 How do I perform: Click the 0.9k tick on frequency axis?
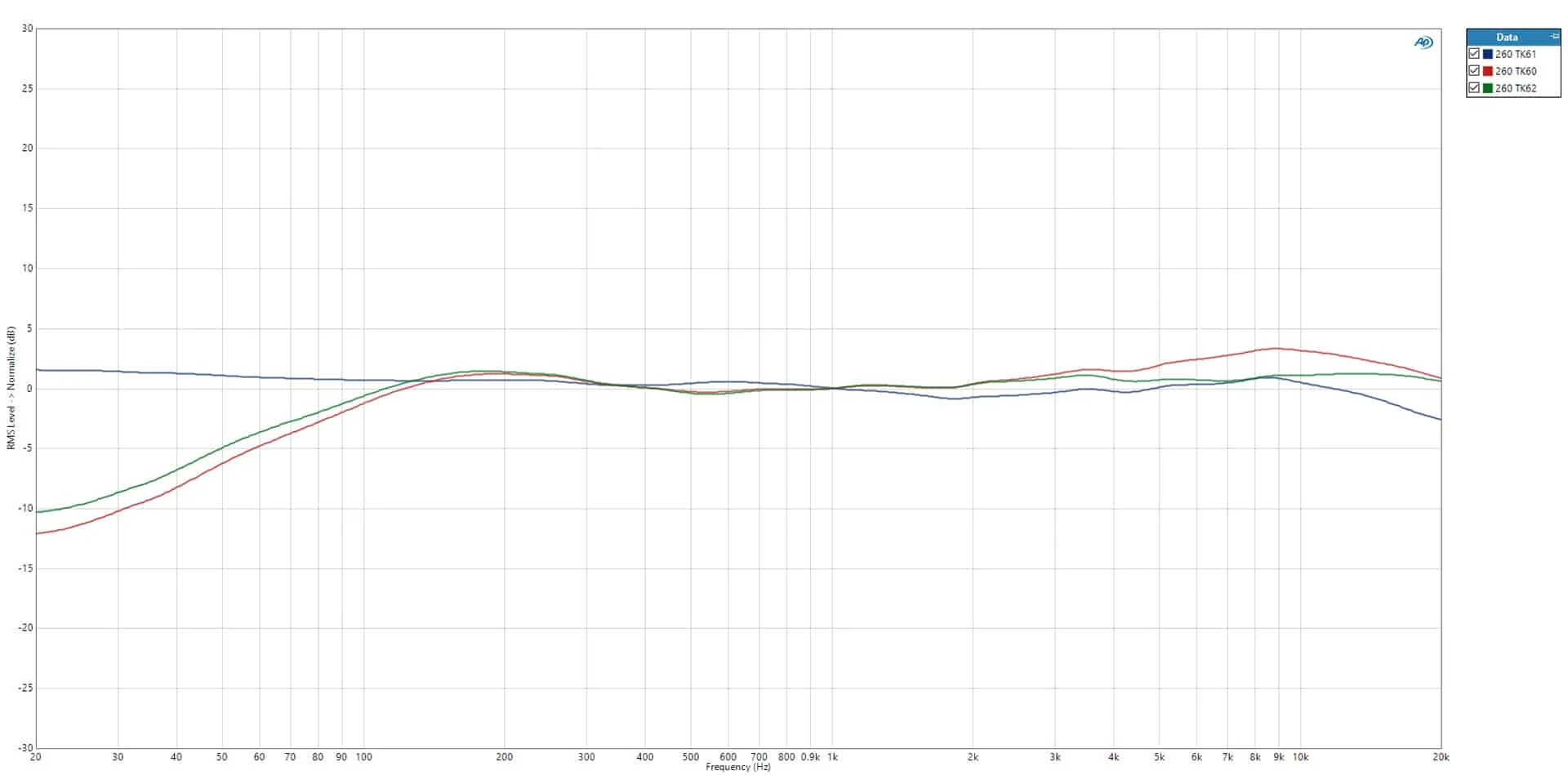click(x=810, y=757)
